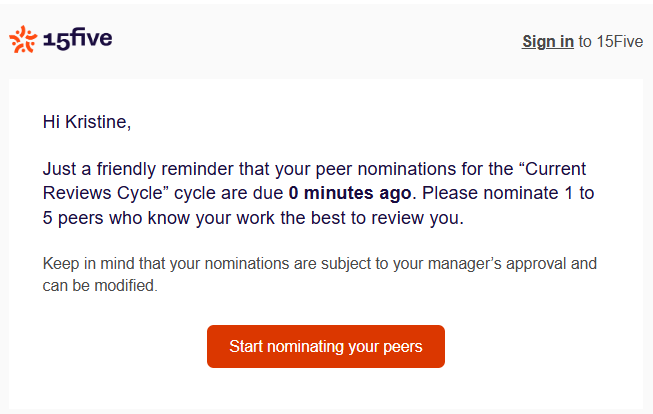Click the "can be modified." text line
This screenshot has width=653, height=414.
(100, 285)
